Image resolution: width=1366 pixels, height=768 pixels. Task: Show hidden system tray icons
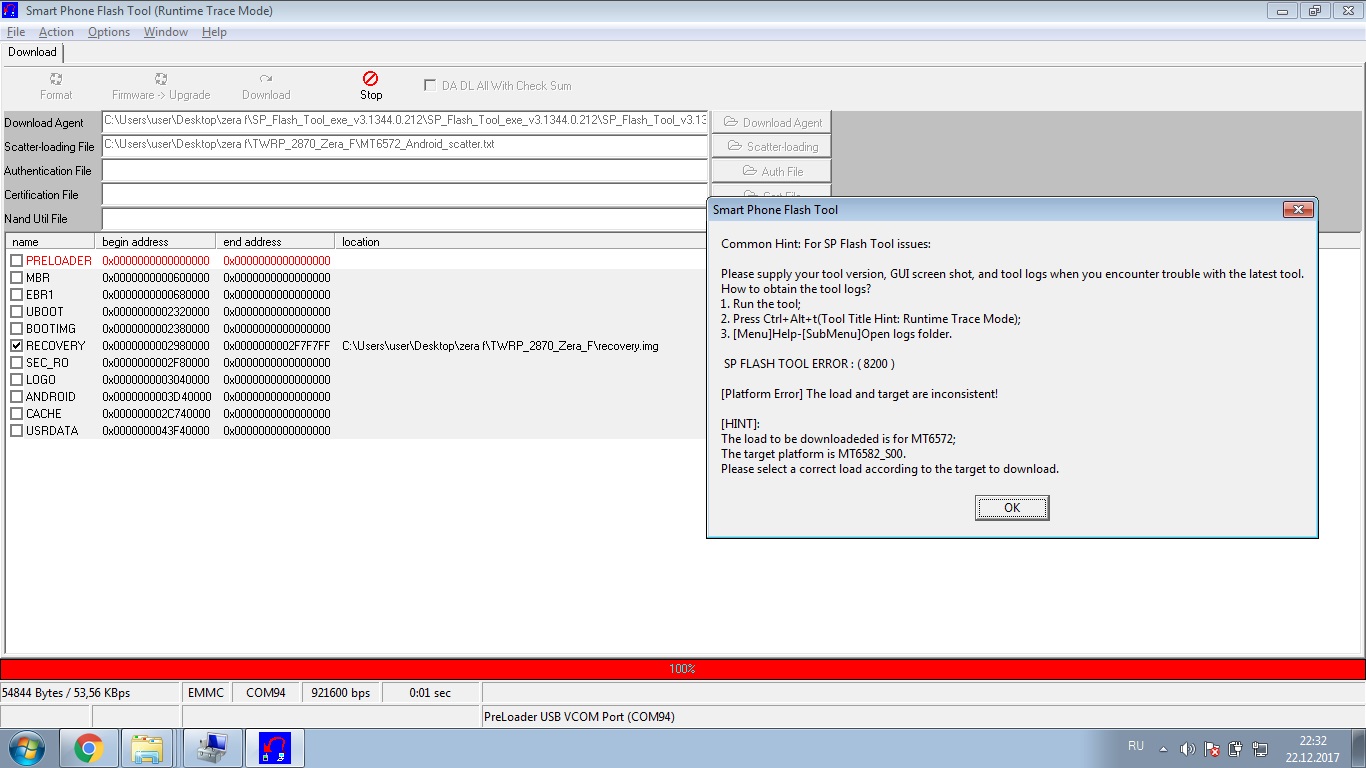[x=1163, y=748]
